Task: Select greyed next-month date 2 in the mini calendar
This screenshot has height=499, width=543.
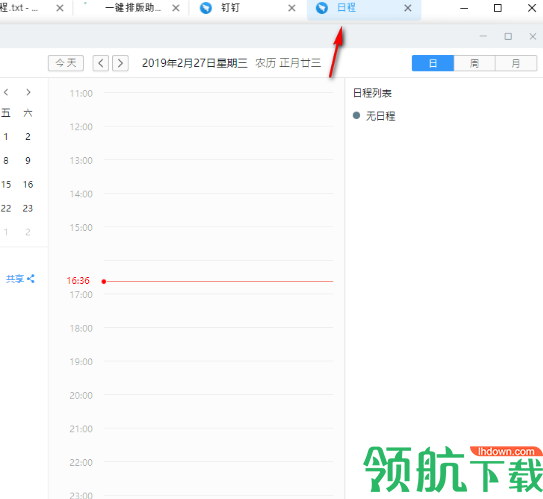Action: (x=28, y=232)
